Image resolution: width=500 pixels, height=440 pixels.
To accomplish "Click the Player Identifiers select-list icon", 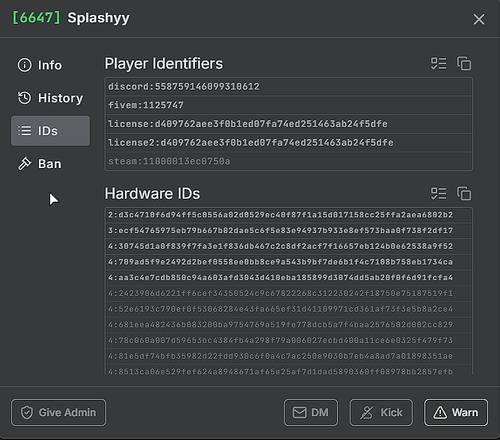I will pyautogui.click(x=438, y=64).
